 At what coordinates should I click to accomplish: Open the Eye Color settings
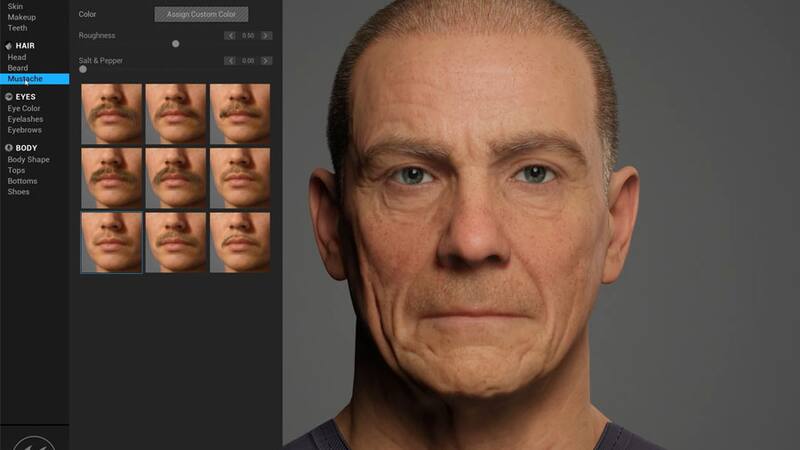tap(24, 108)
